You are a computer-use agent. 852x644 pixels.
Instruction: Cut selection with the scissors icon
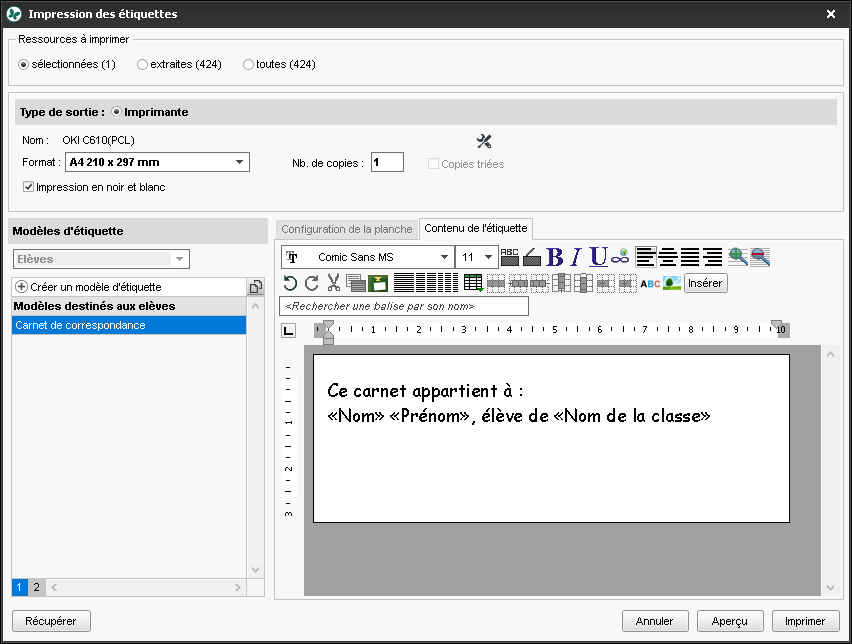(334, 283)
